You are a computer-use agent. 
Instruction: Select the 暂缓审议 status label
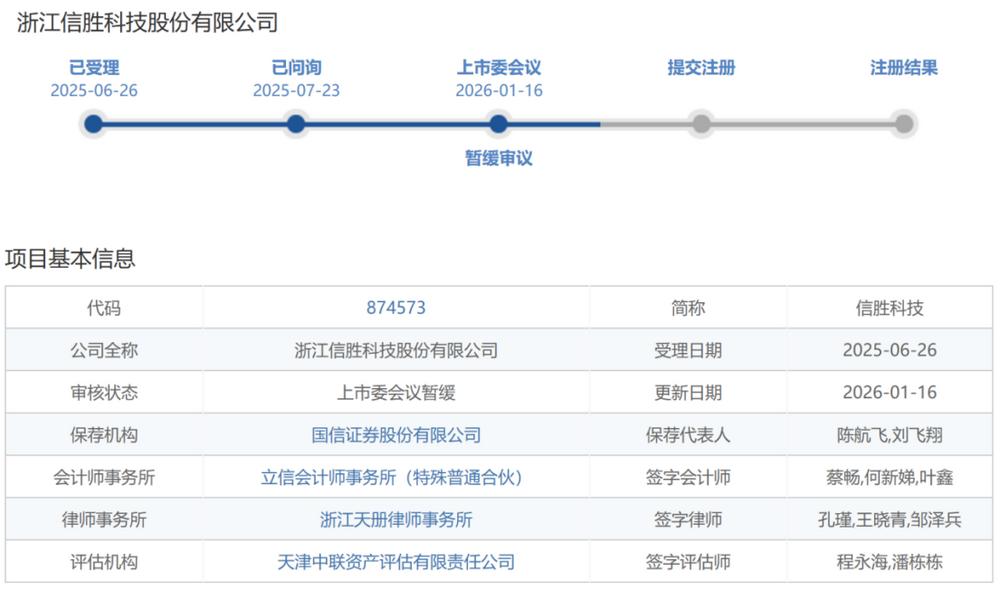click(x=497, y=156)
